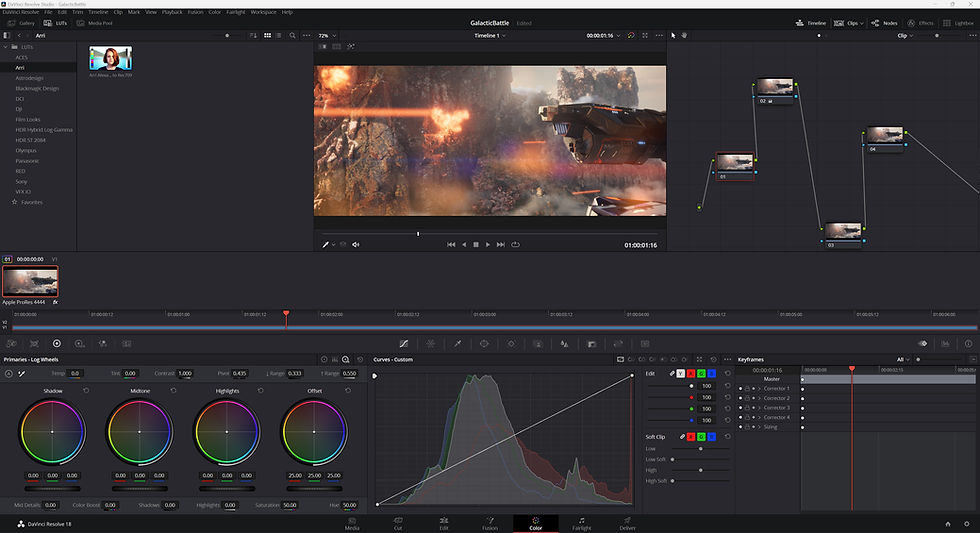Open the viewer timecode 00:00:01:16 dropdown

coord(603,36)
